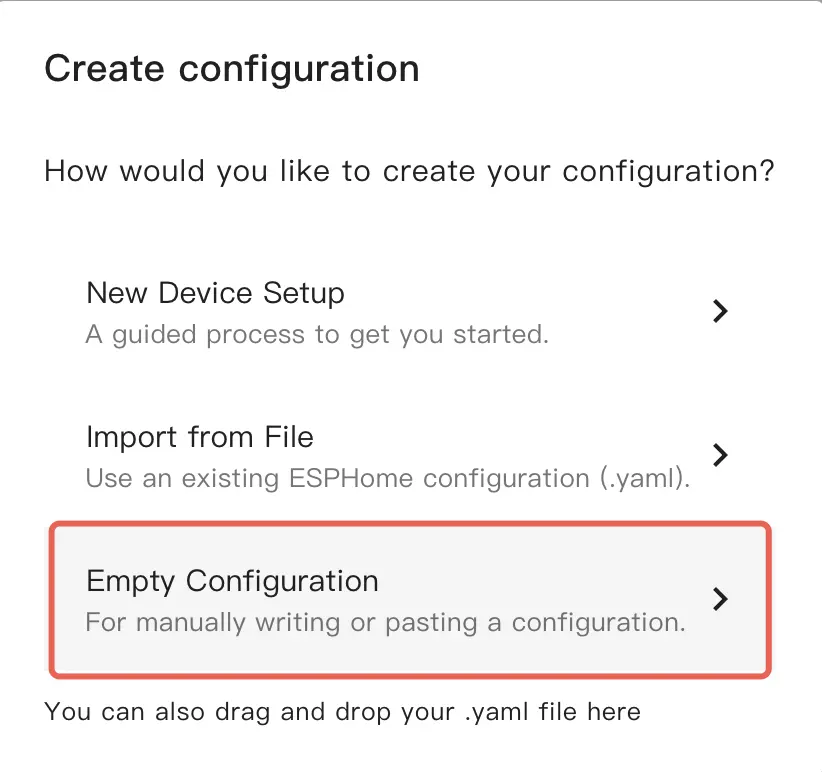Click the chevron arrow beside Empty Configuration
822x772 pixels.
pyautogui.click(x=719, y=599)
